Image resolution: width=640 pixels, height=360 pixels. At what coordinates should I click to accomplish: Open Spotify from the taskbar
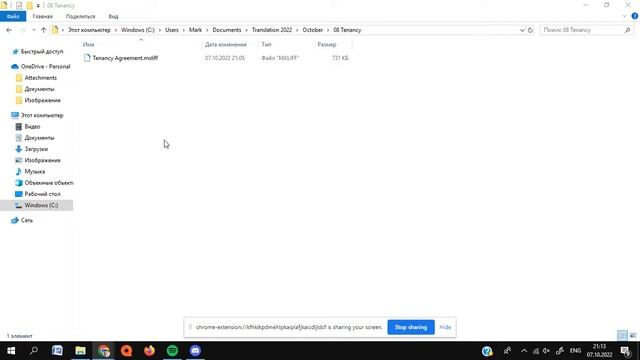tap(172, 351)
